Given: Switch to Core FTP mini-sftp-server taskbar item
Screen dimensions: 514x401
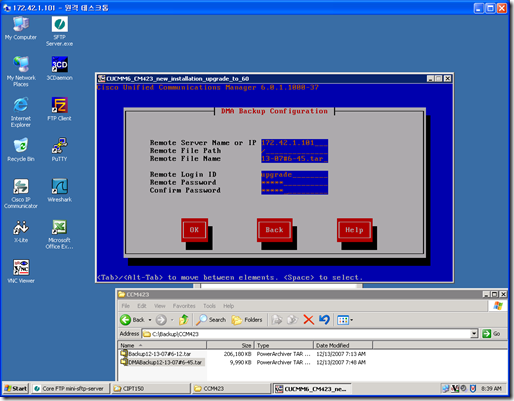Looking at the screenshot, I should pyautogui.click(x=70, y=388).
